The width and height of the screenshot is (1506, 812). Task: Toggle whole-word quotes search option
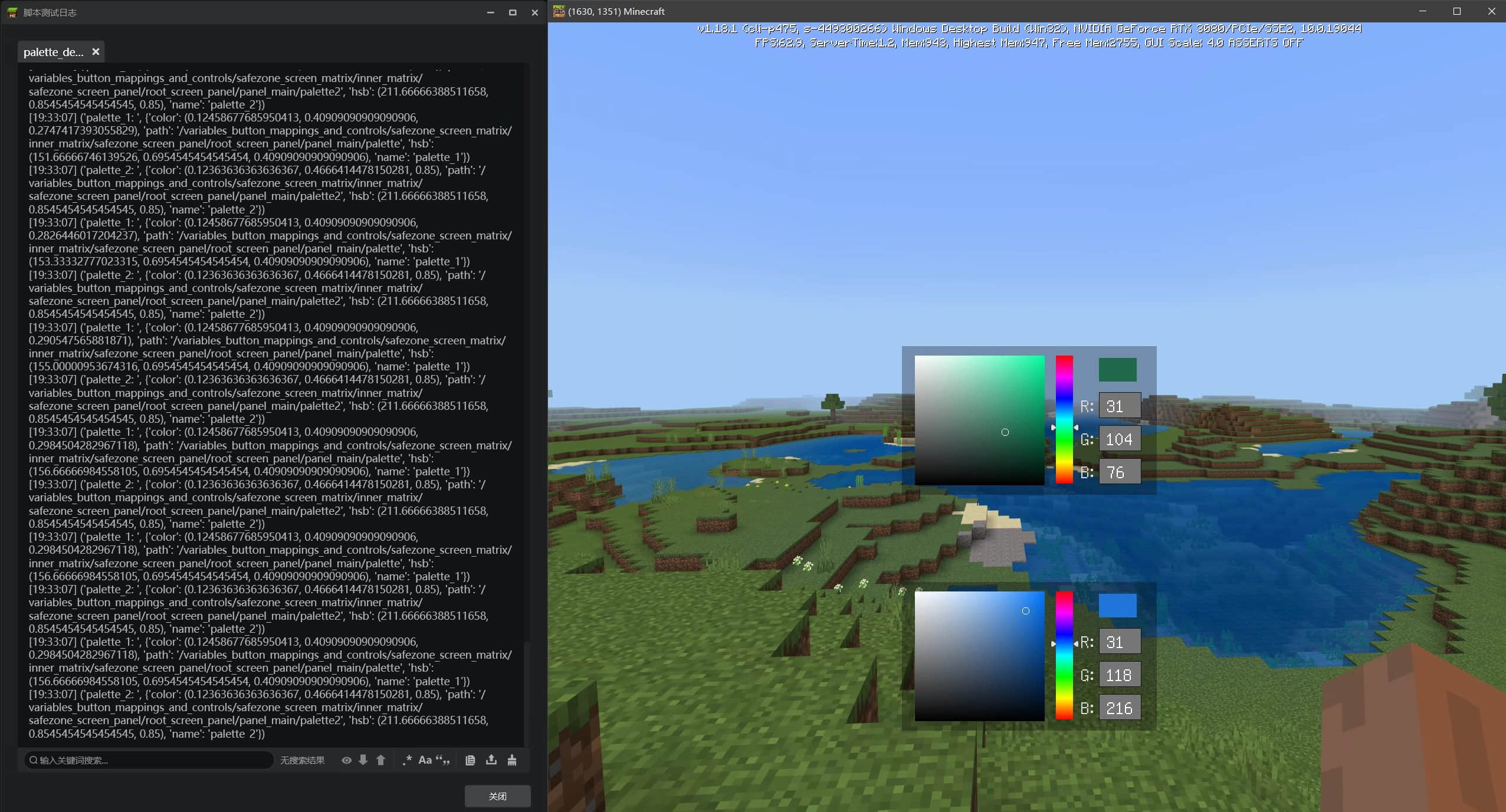click(442, 760)
